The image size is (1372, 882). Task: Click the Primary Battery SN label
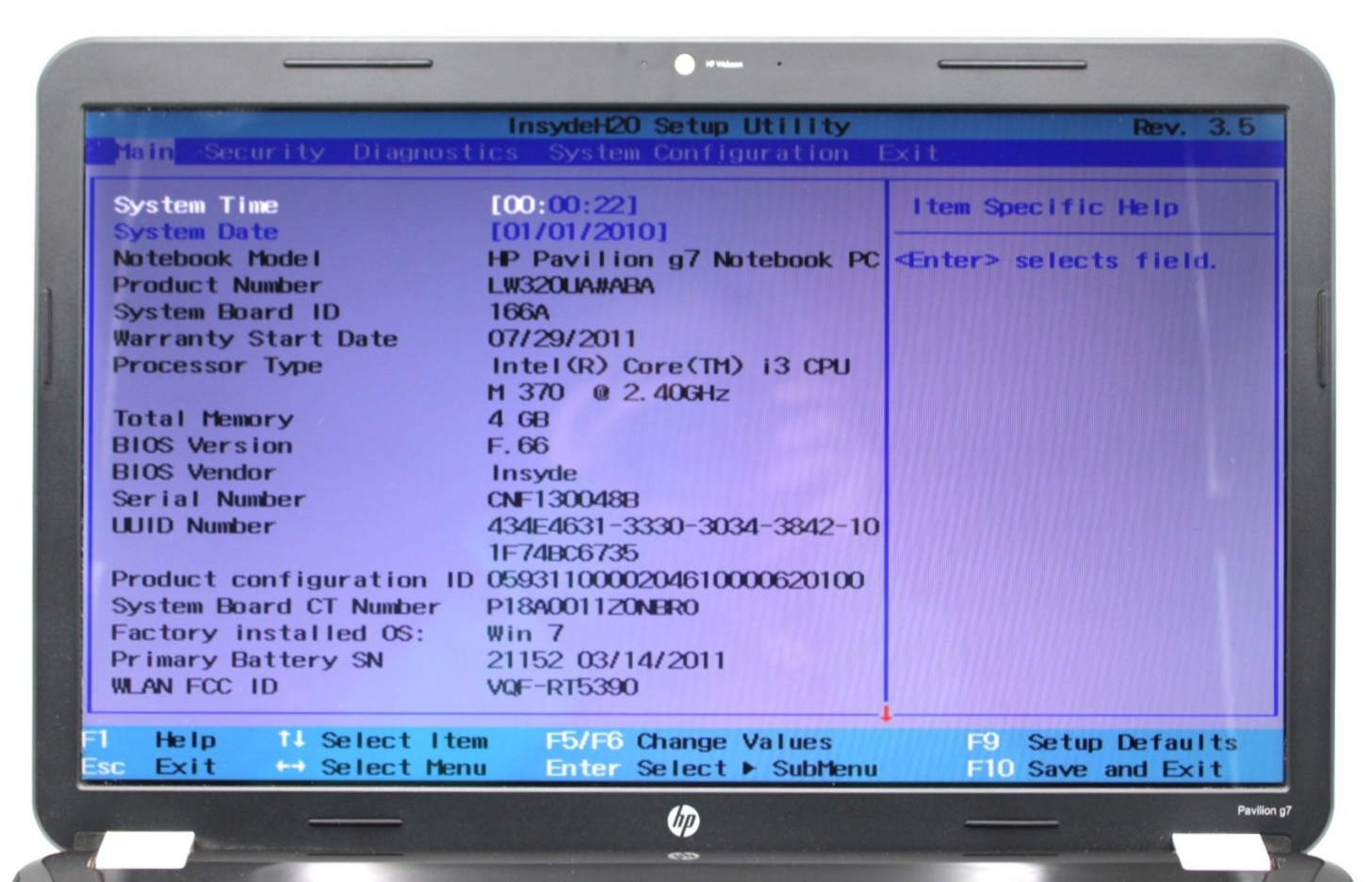point(248,659)
